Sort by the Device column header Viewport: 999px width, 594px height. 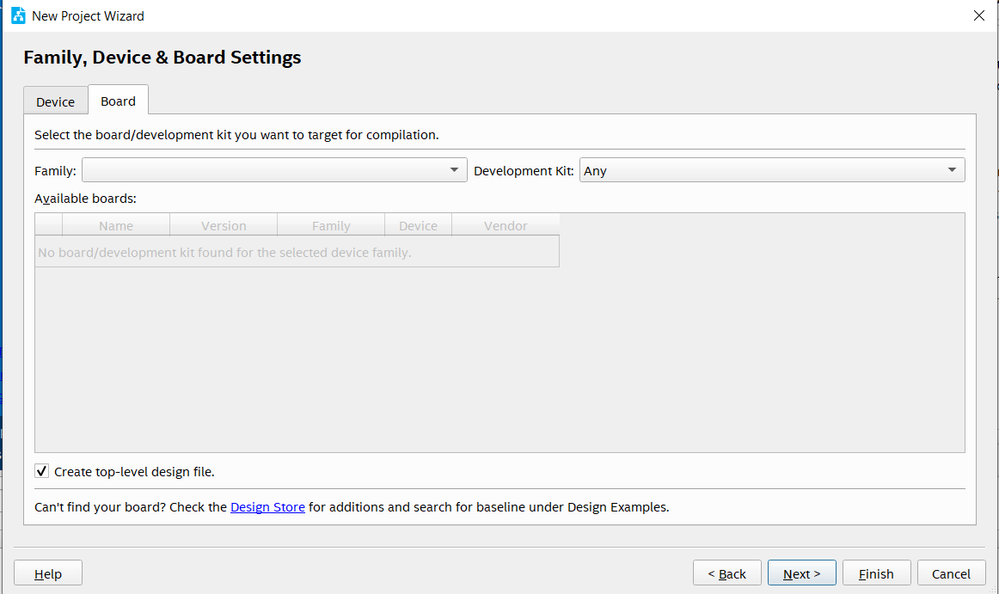(x=418, y=226)
